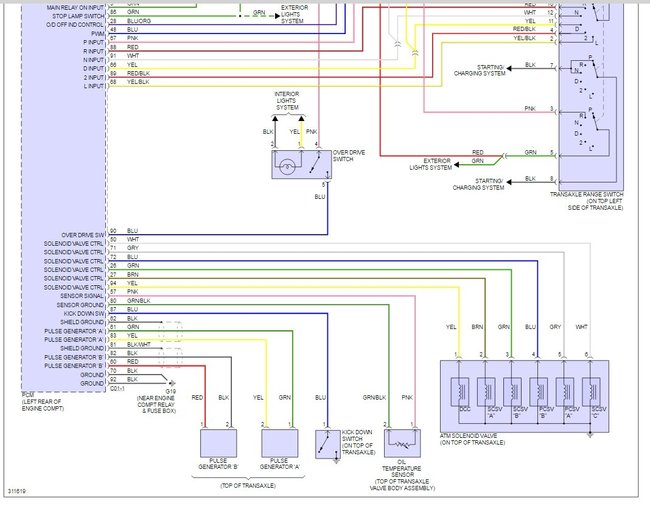Viewport: 650px width, 506px height.
Task: Click the 'BLU' wire label at pin 90
Action: (x=132, y=230)
